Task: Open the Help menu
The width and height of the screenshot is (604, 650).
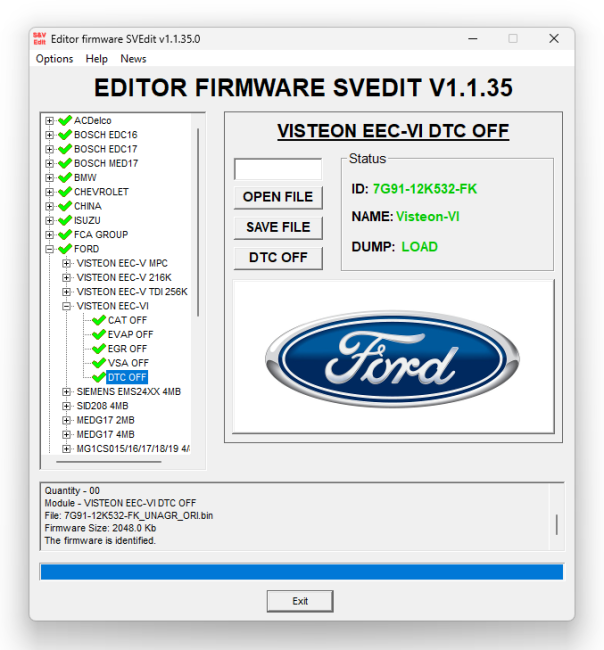Action: [x=97, y=59]
